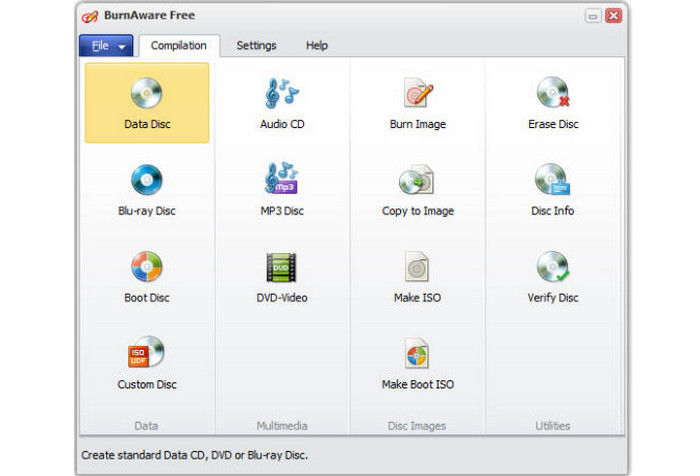Choose the Custom Disc option
The width and height of the screenshot is (700, 476).
click(147, 363)
